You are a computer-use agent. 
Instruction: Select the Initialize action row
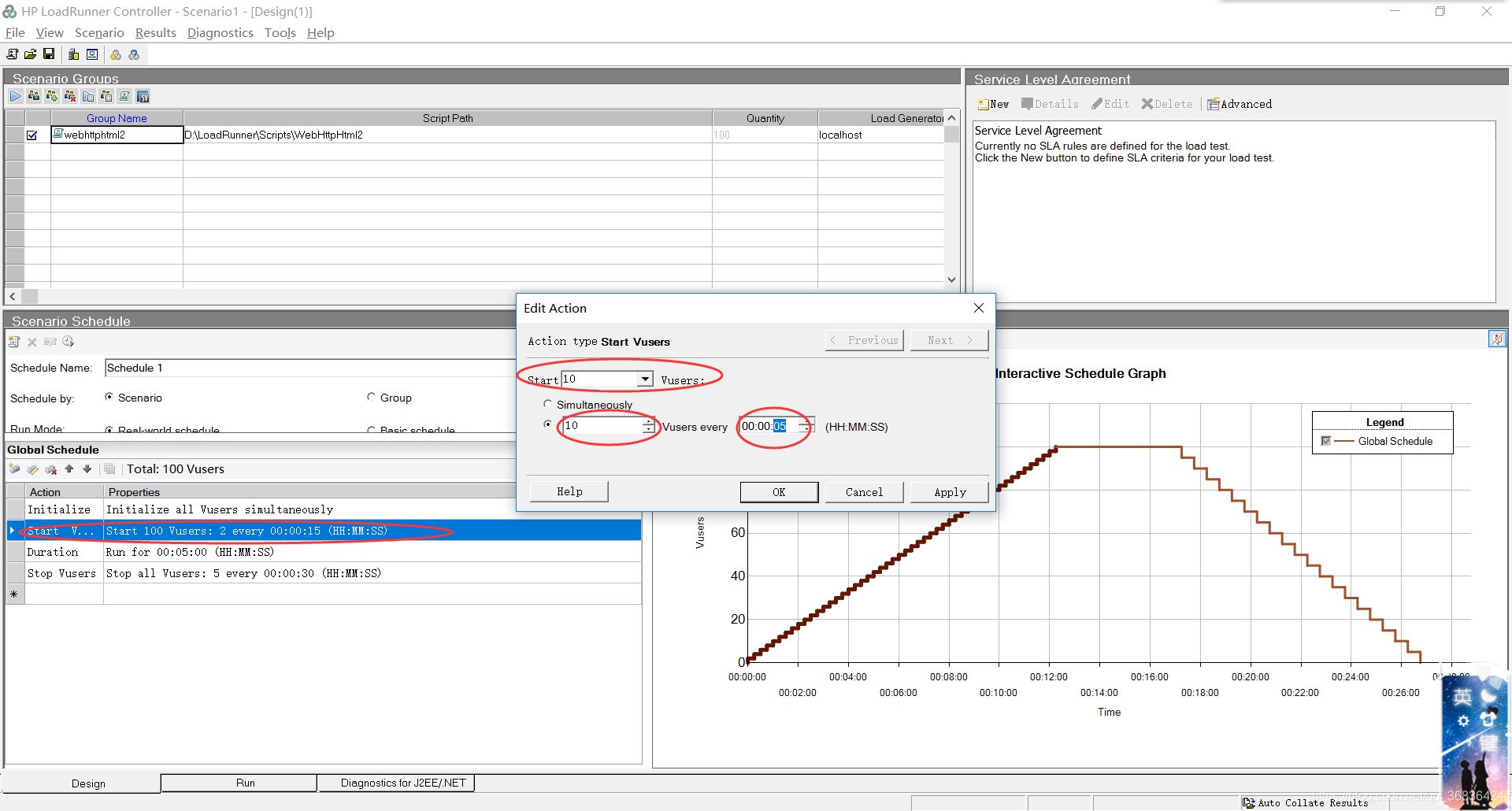(x=324, y=510)
